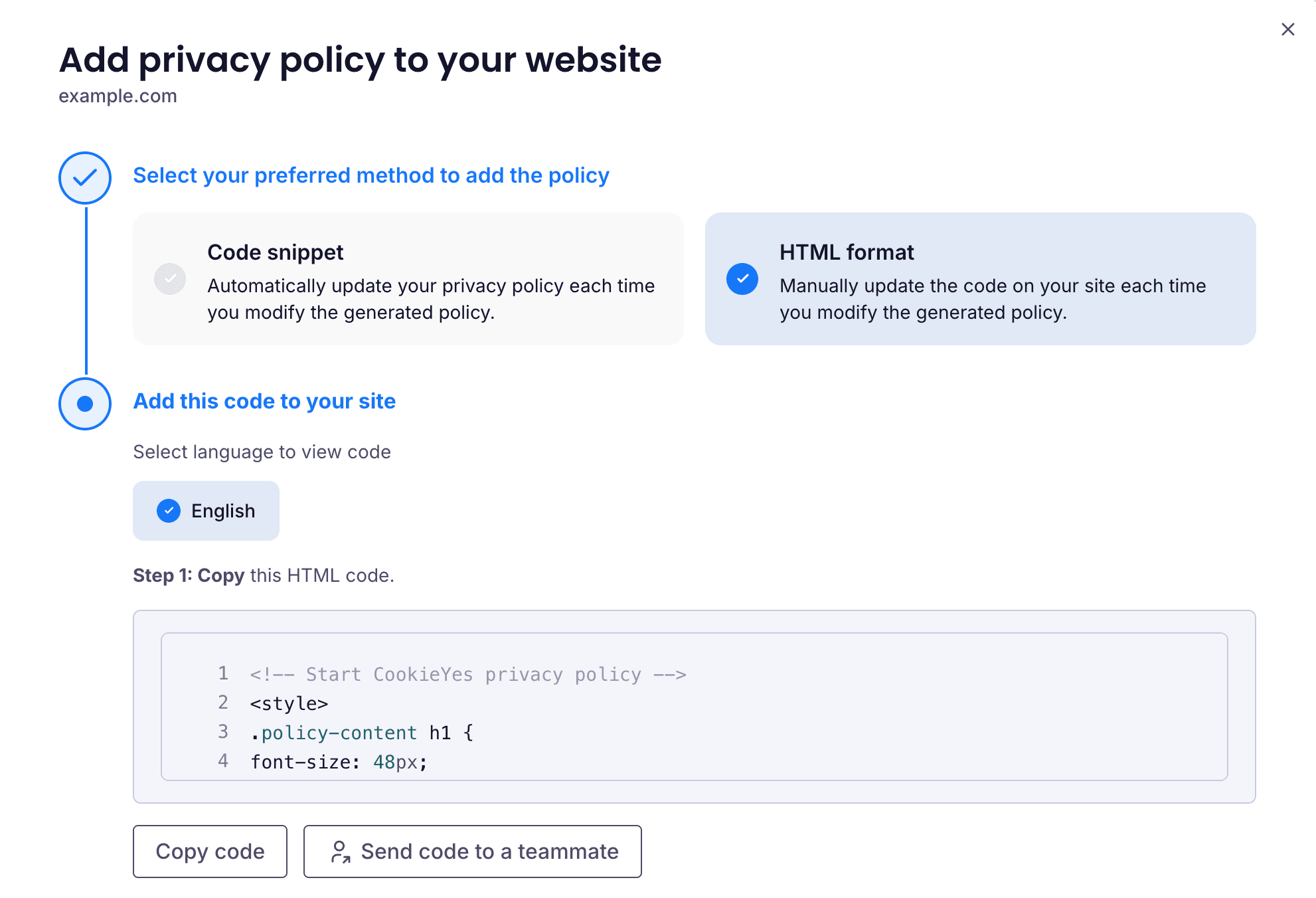Click the .policy-content h1 code line
This screenshot has width=1316, height=898.
pos(362,733)
